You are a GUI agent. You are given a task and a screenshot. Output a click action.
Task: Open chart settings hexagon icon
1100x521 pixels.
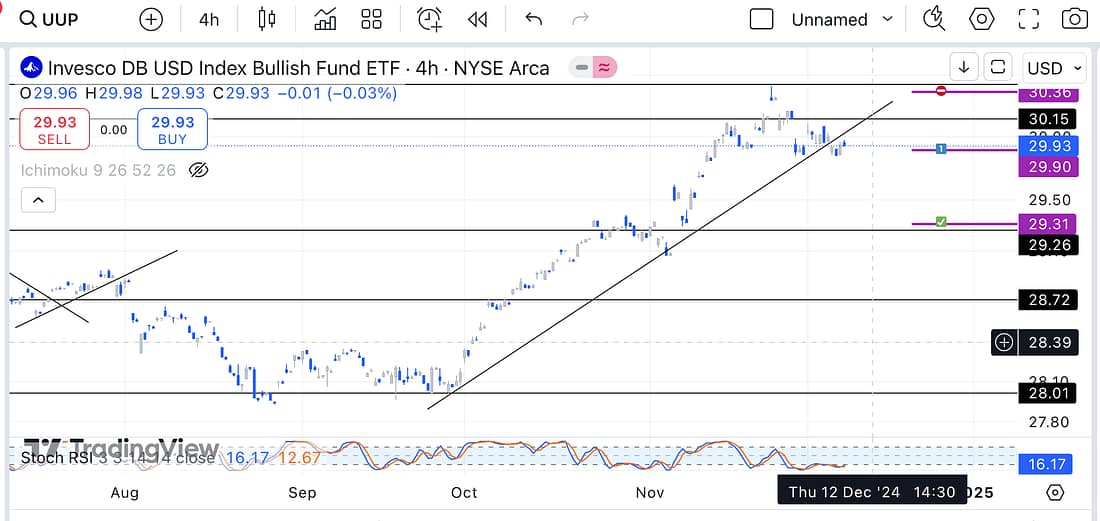[982, 19]
